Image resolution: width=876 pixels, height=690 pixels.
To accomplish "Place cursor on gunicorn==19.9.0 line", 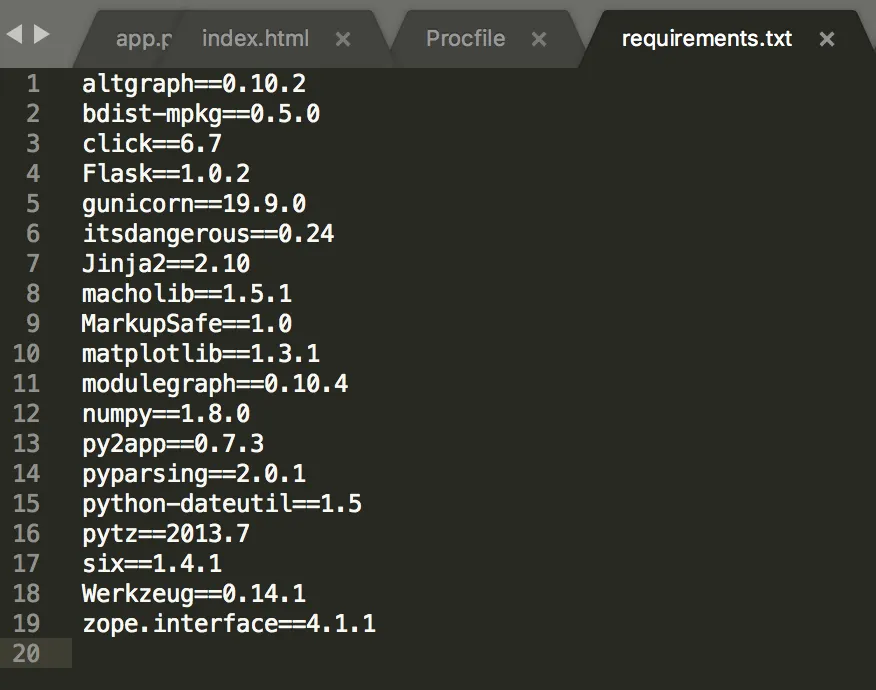I will tap(194, 203).
